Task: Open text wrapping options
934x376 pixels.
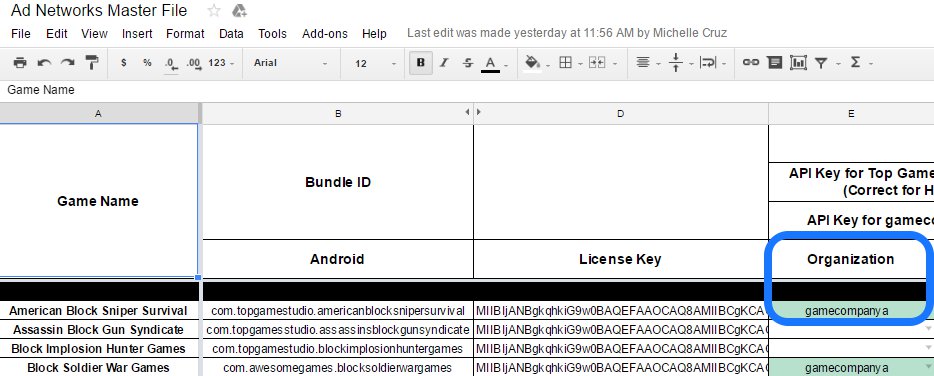Action: [711, 63]
